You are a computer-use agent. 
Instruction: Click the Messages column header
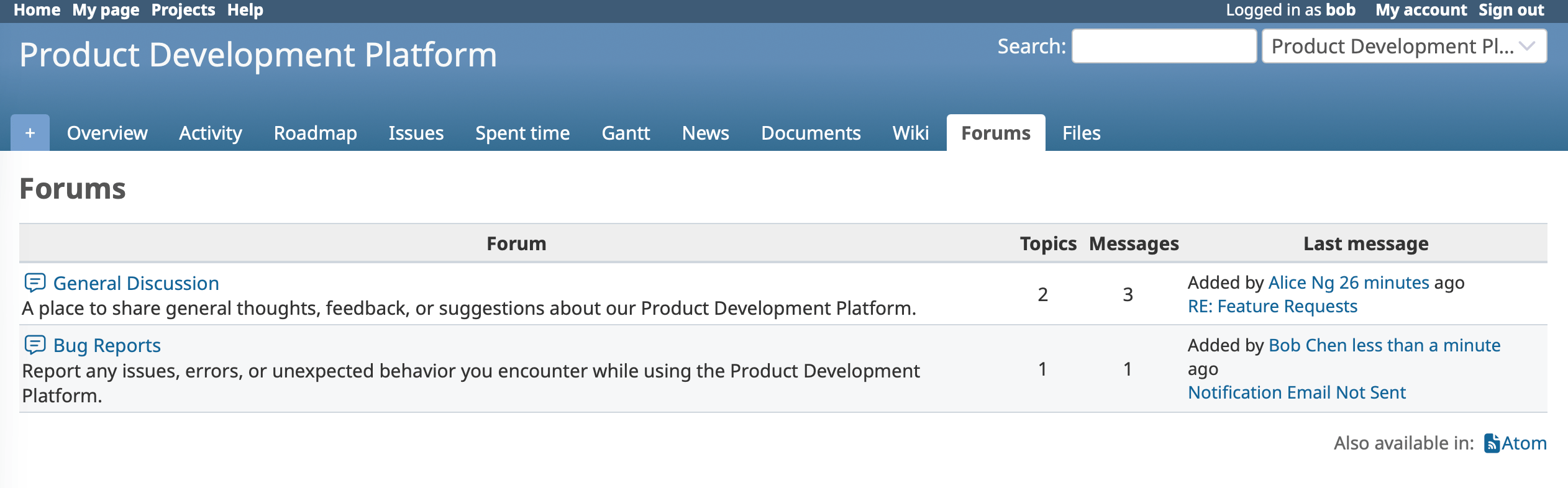pos(1134,243)
